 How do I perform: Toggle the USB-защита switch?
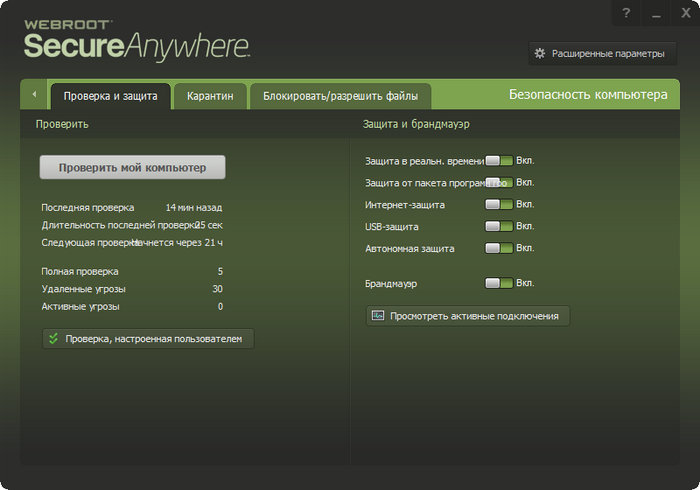click(x=499, y=226)
